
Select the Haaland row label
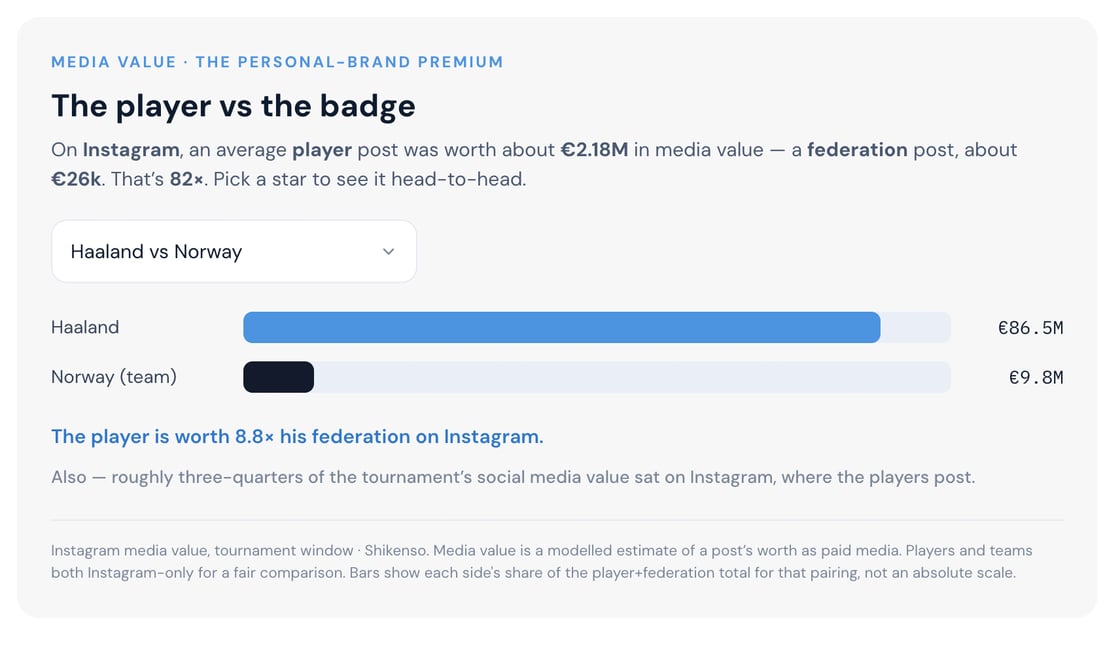click(x=85, y=327)
